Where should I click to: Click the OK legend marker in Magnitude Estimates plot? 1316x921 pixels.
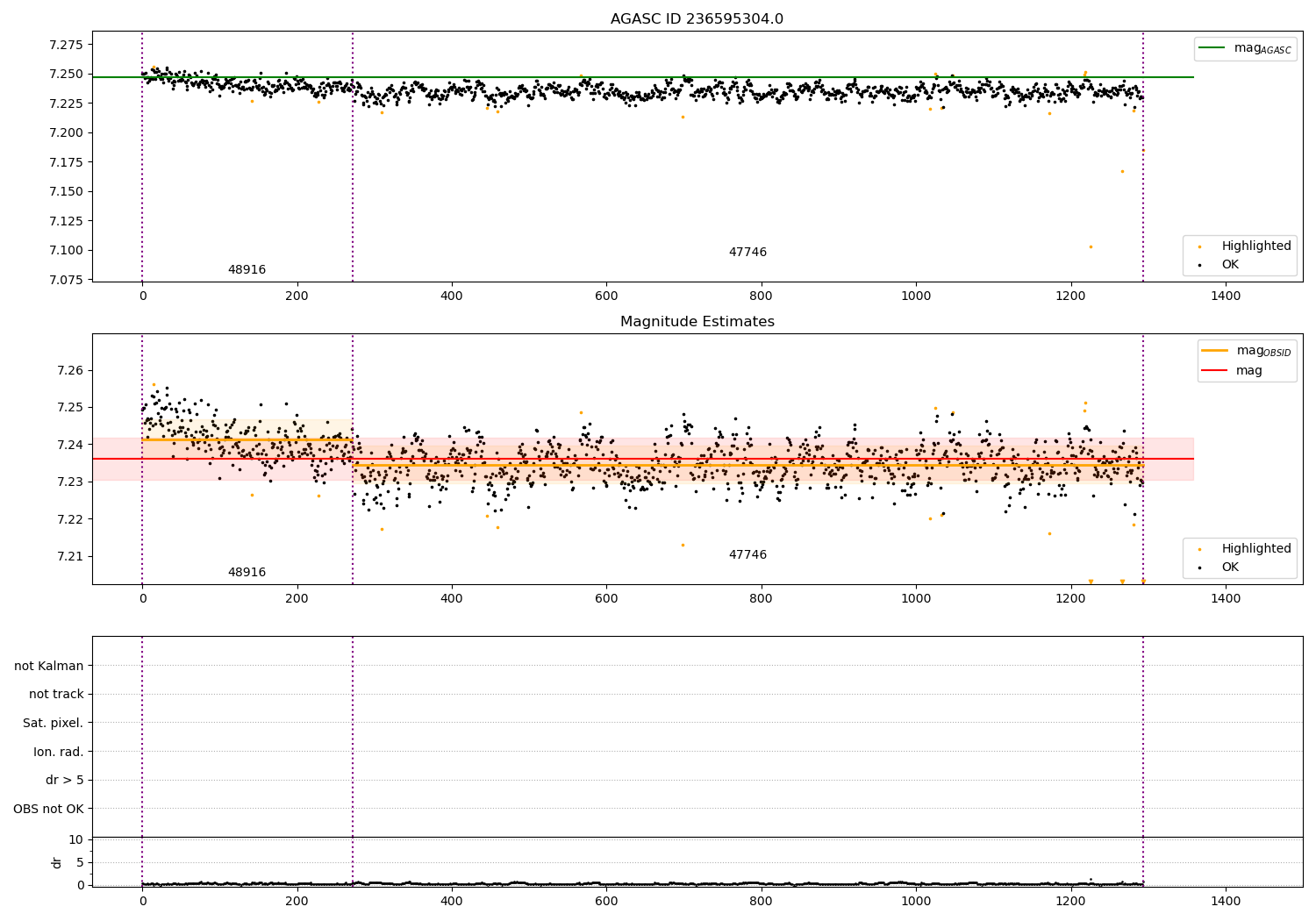tap(1199, 568)
